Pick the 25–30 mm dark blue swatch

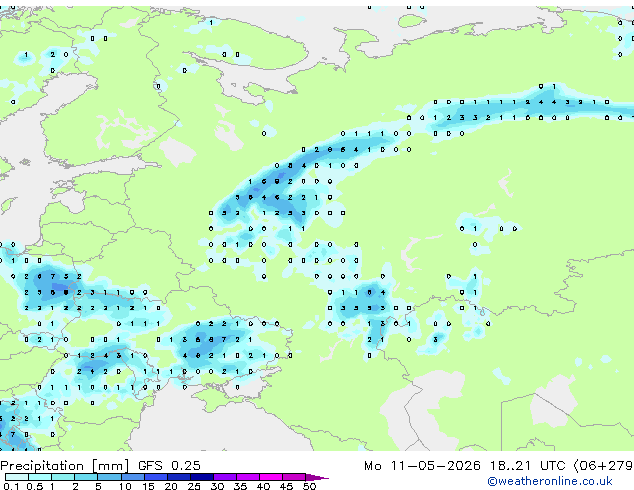[201, 477]
